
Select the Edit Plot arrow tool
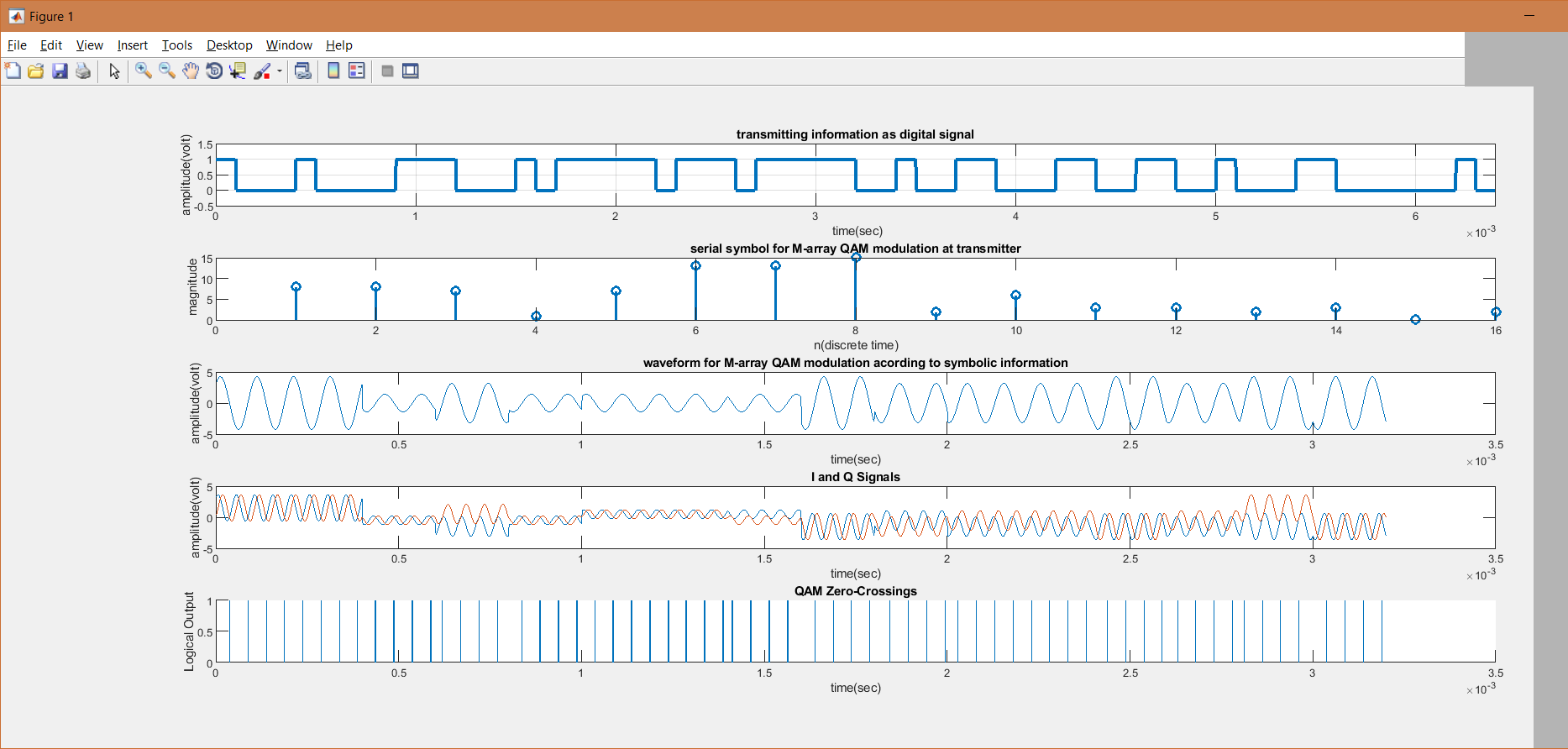pos(114,71)
